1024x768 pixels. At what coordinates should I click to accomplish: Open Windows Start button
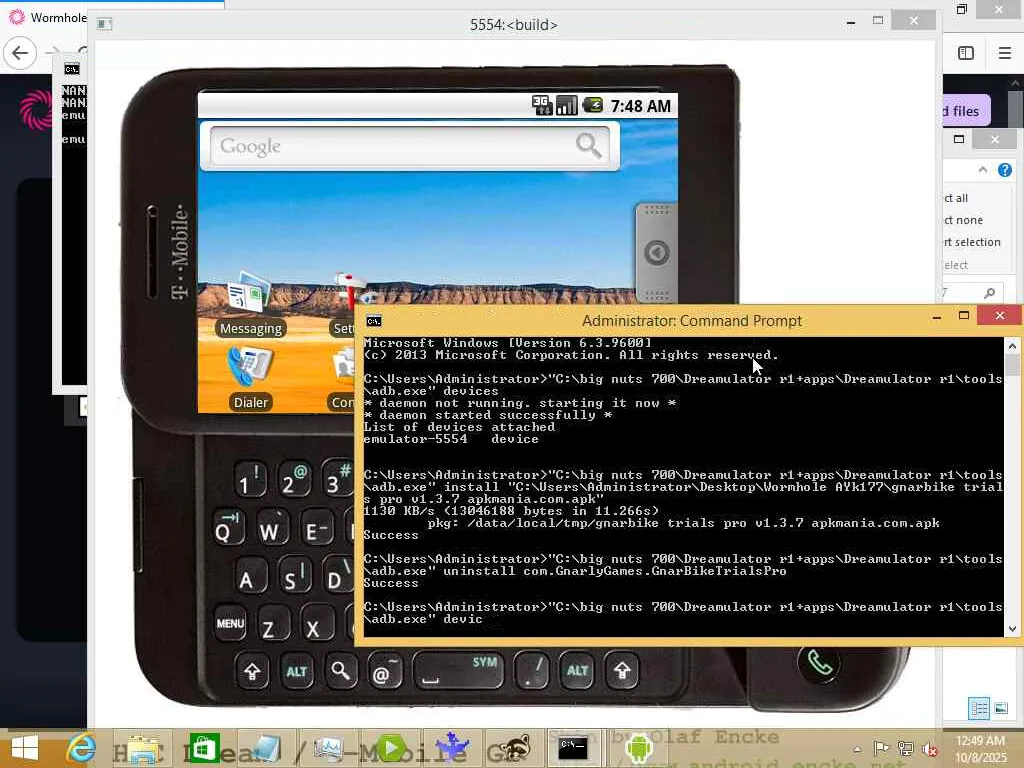(24, 748)
